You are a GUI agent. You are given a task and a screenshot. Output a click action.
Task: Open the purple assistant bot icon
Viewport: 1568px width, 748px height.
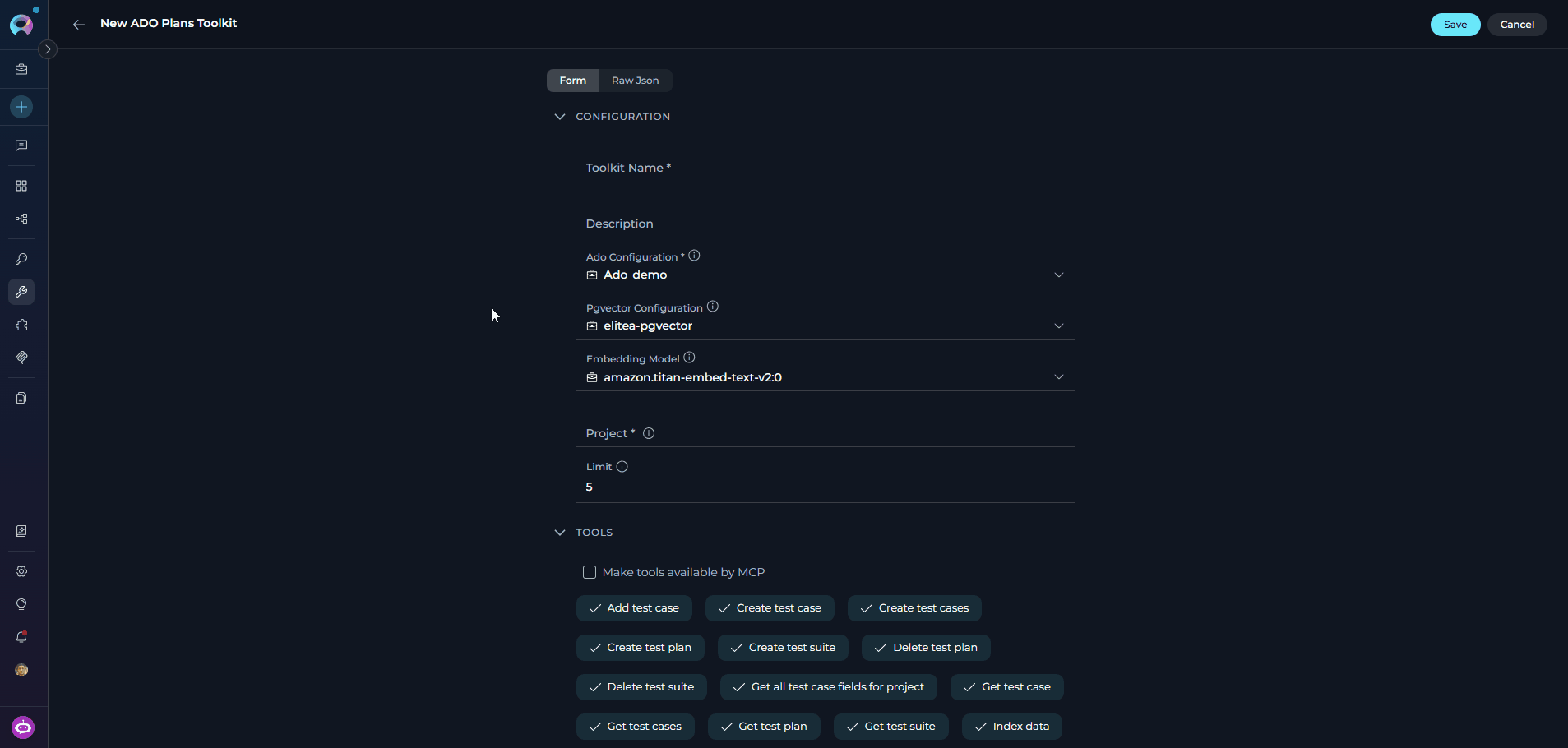23,727
